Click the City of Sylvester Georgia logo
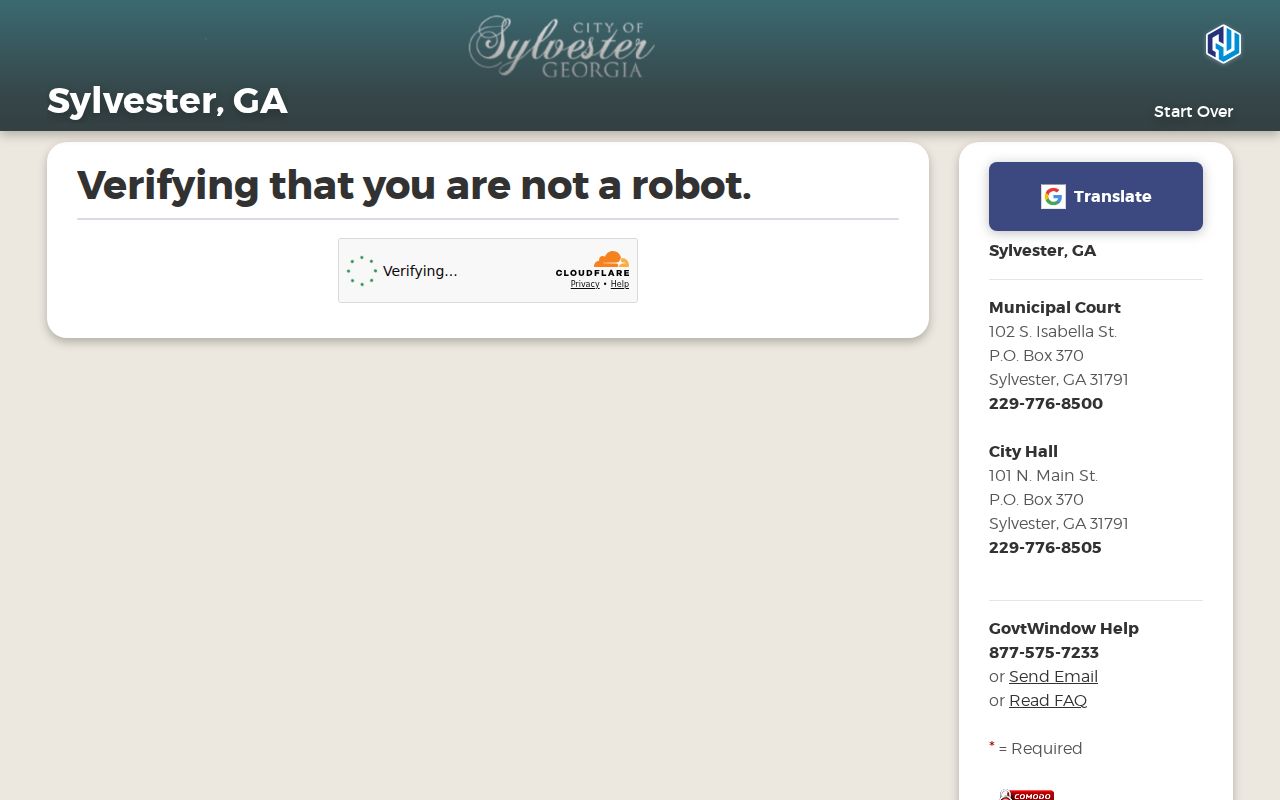This screenshot has width=1280, height=800. click(561, 46)
